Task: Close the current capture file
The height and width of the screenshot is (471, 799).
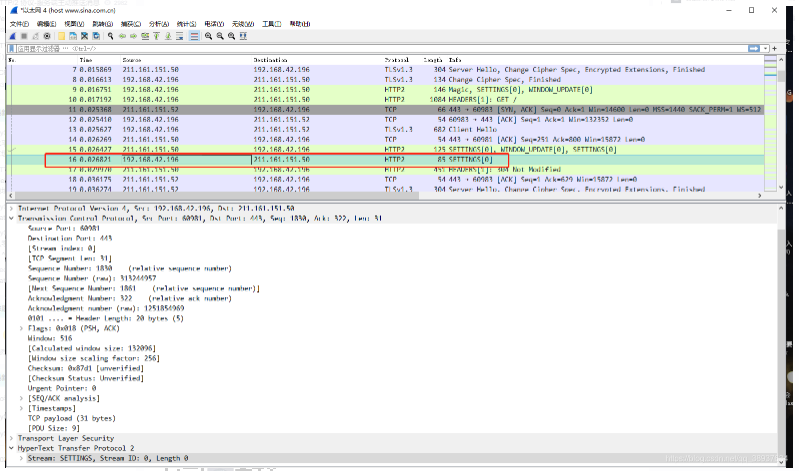Action: [85, 36]
